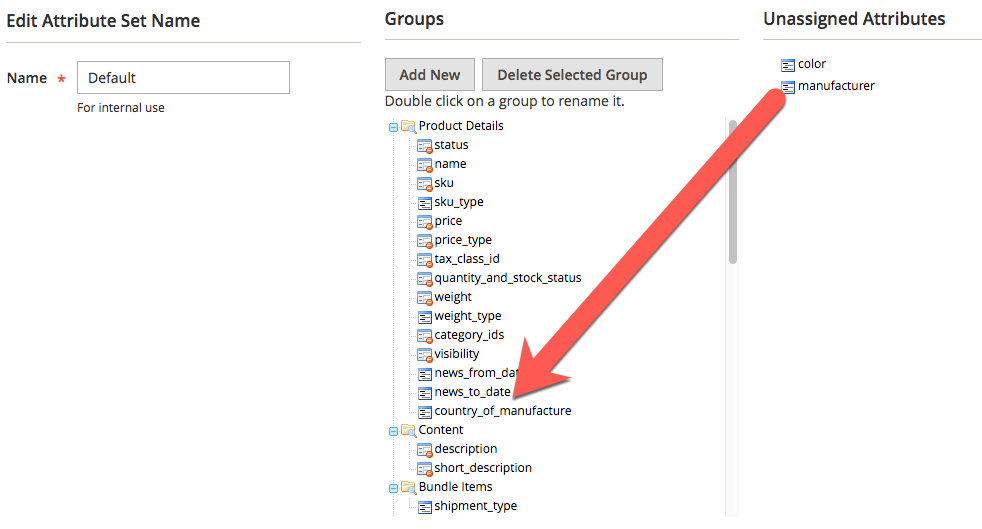982x529 pixels.
Task: Click the color unassigned attribute icon
Action: pyautogui.click(x=788, y=65)
